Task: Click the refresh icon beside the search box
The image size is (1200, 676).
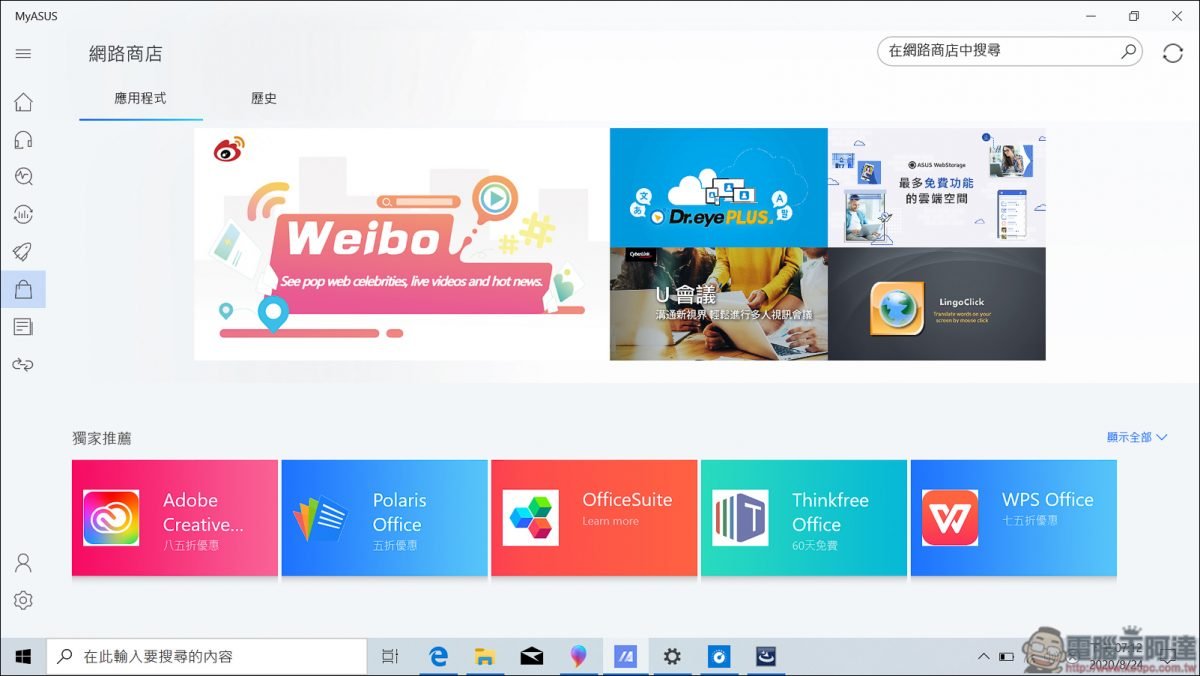Action: point(1173,53)
